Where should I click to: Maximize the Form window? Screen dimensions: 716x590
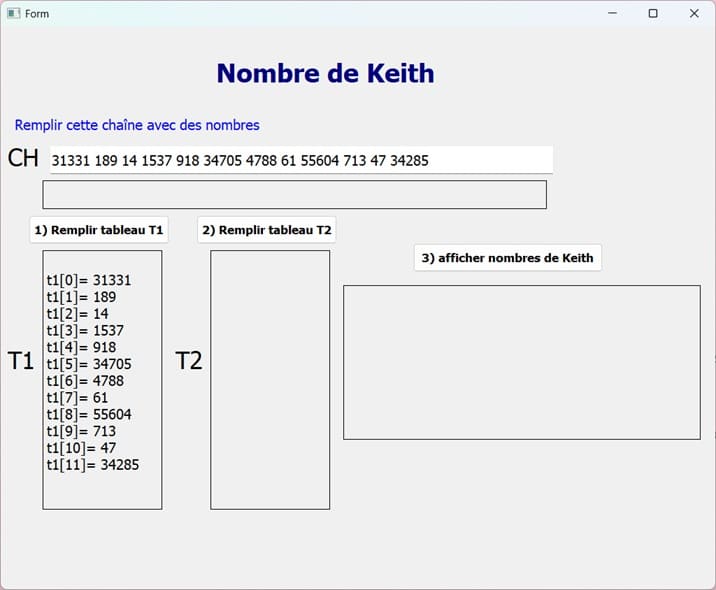click(653, 13)
